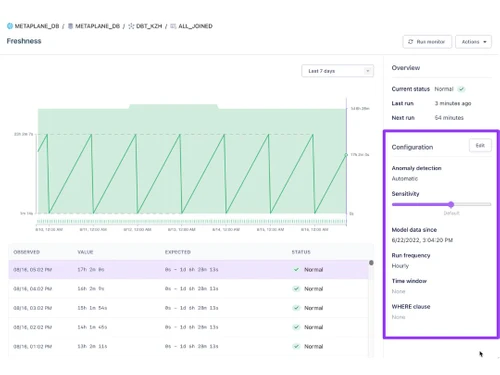Click the latest data point on chart
The width and height of the screenshot is (500, 375).
(x=346, y=155)
